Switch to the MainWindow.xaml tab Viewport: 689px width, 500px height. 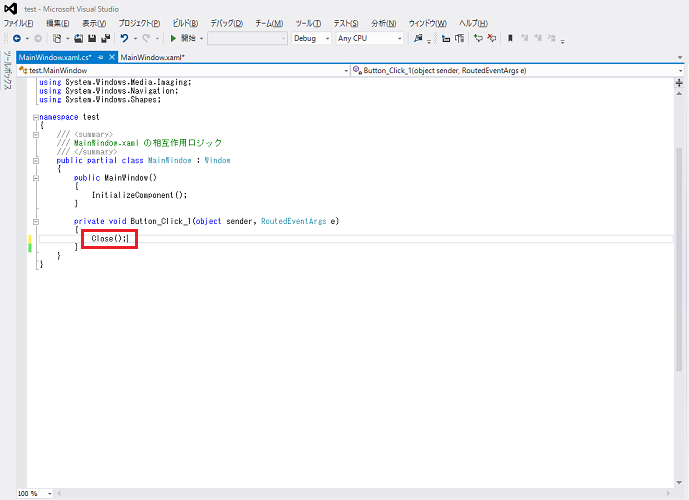[152, 57]
